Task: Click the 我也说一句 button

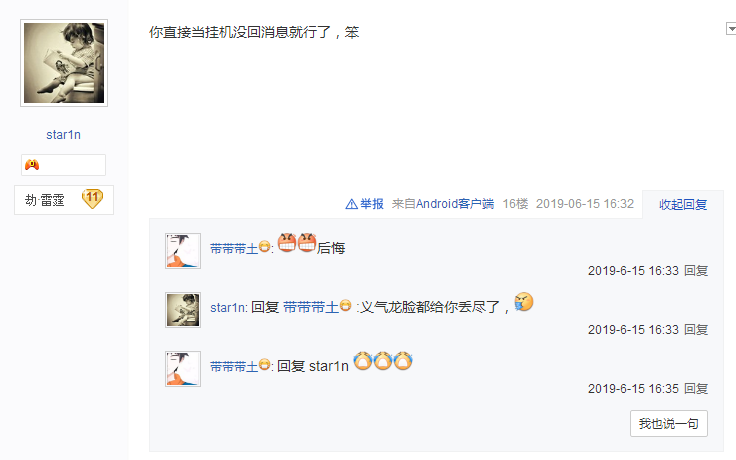Action: (668, 424)
